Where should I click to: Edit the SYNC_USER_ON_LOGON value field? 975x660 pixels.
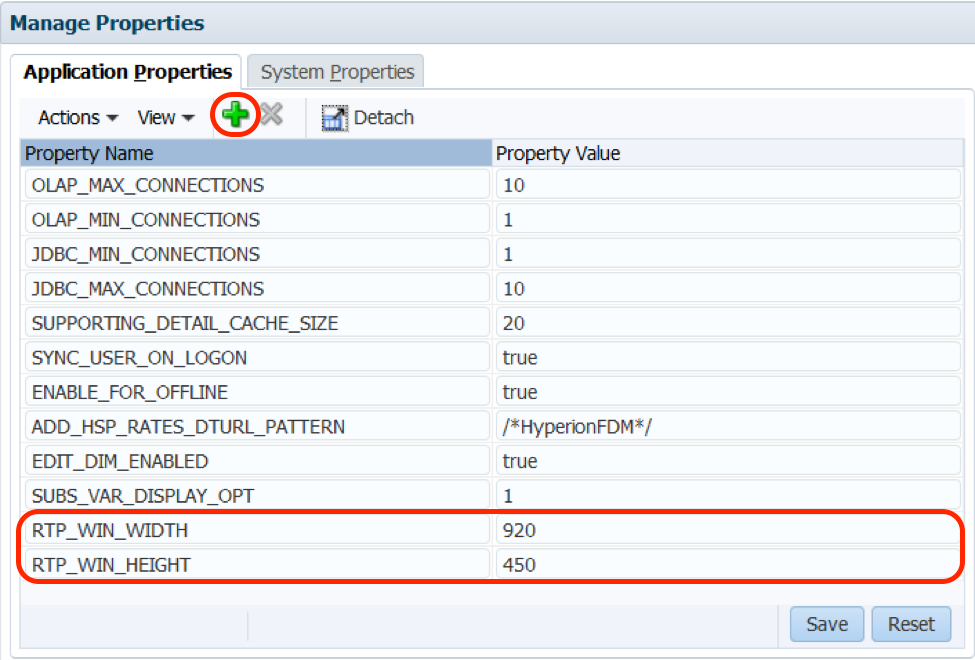(x=728, y=358)
